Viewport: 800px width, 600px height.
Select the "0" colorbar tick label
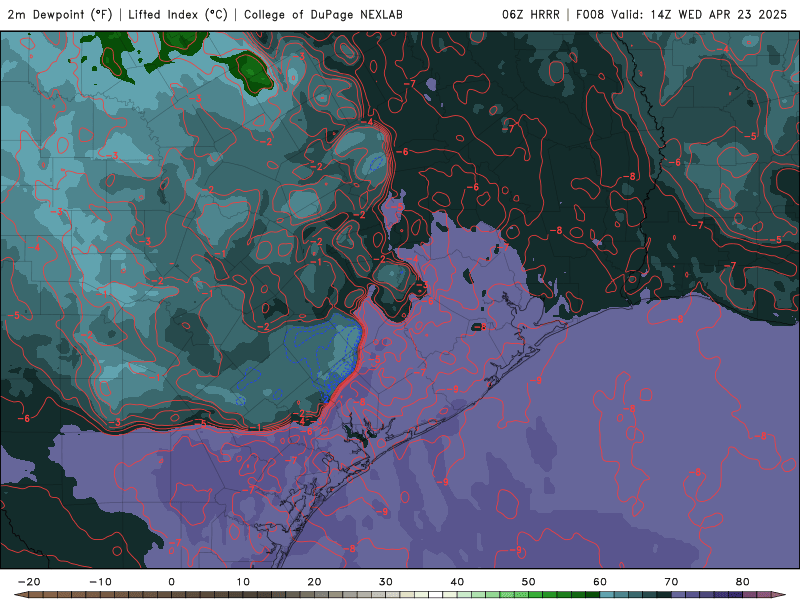(171, 582)
